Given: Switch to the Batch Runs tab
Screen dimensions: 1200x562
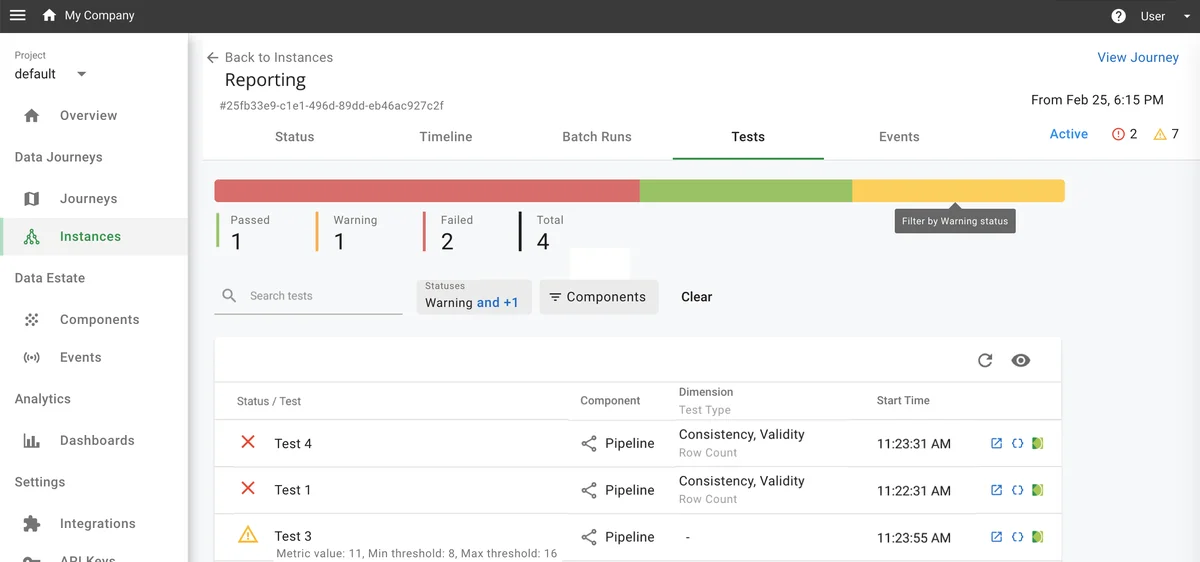Looking at the screenshot, I should coord(596,137).
